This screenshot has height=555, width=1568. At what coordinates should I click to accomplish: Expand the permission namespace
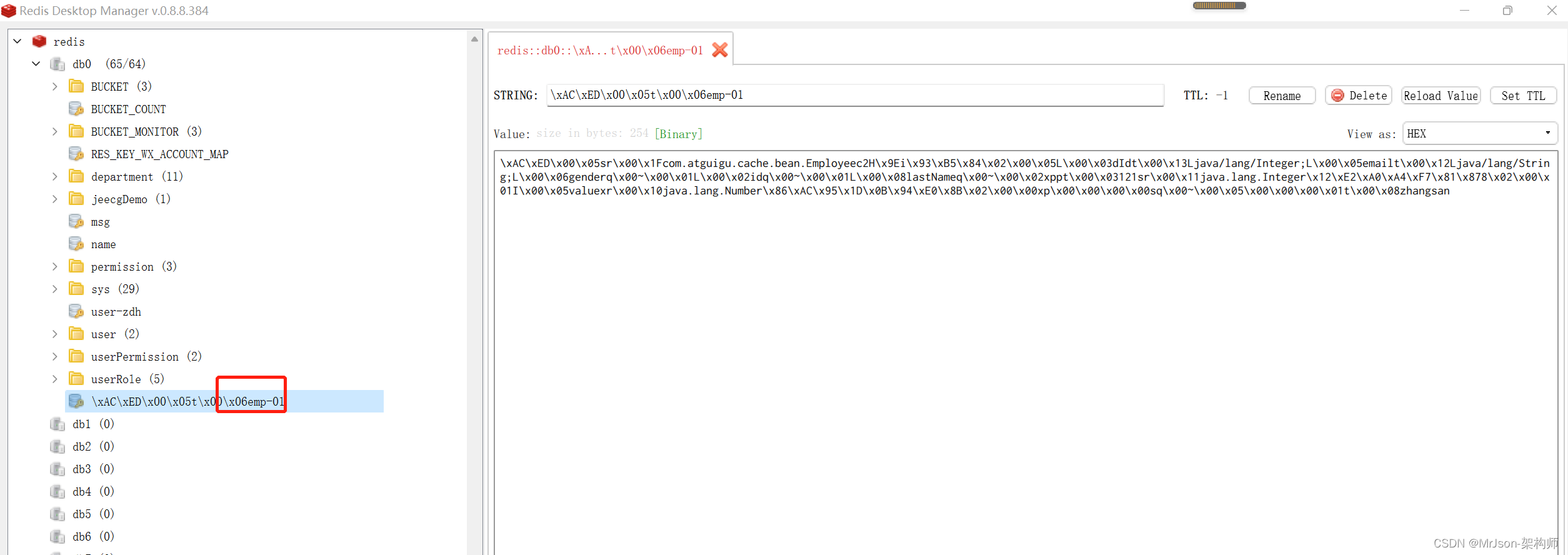pos(55,266)
